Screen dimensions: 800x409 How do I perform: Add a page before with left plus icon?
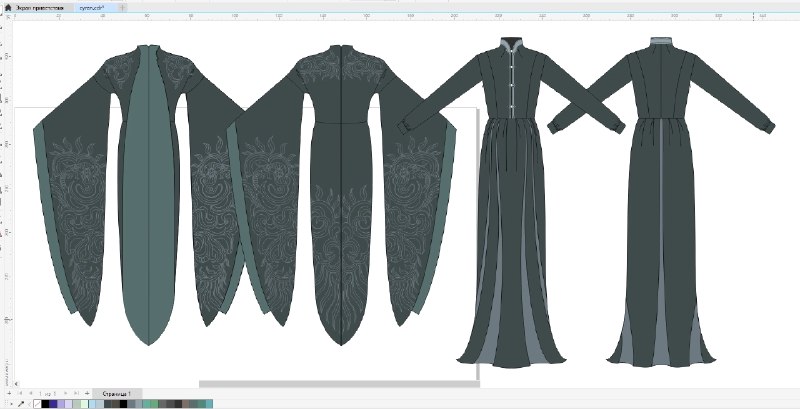(x=9, y=393)
